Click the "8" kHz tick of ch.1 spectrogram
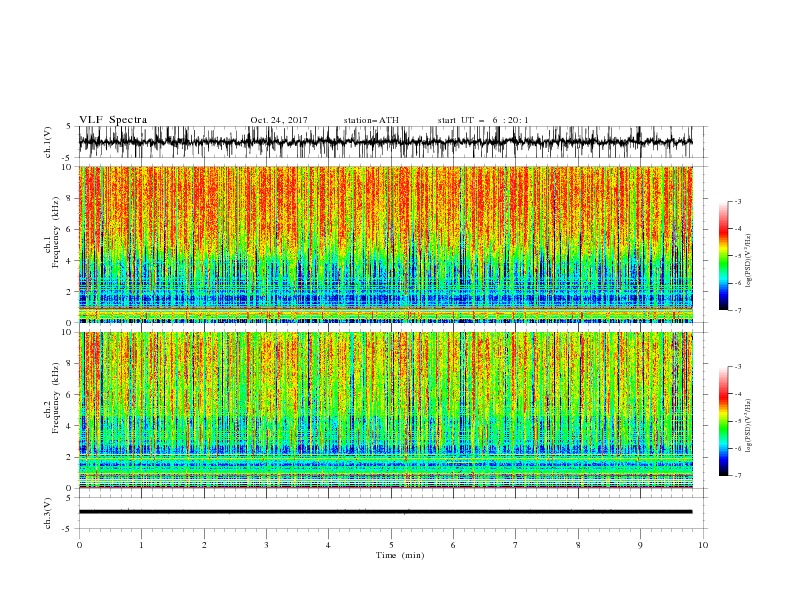Screen dimensions: 792x612 [70, 198]
